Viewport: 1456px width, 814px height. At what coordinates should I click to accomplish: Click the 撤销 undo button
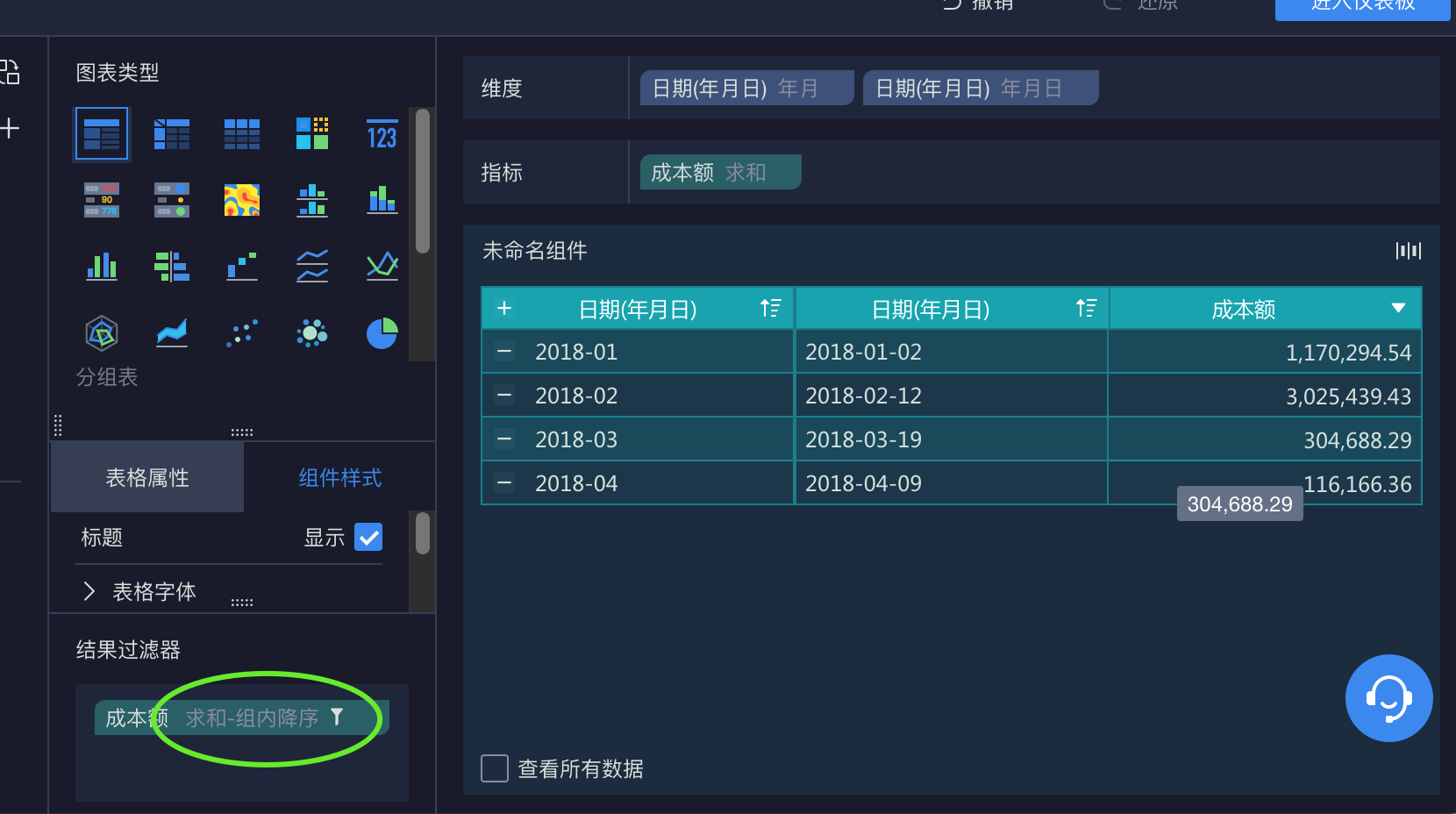978,5
